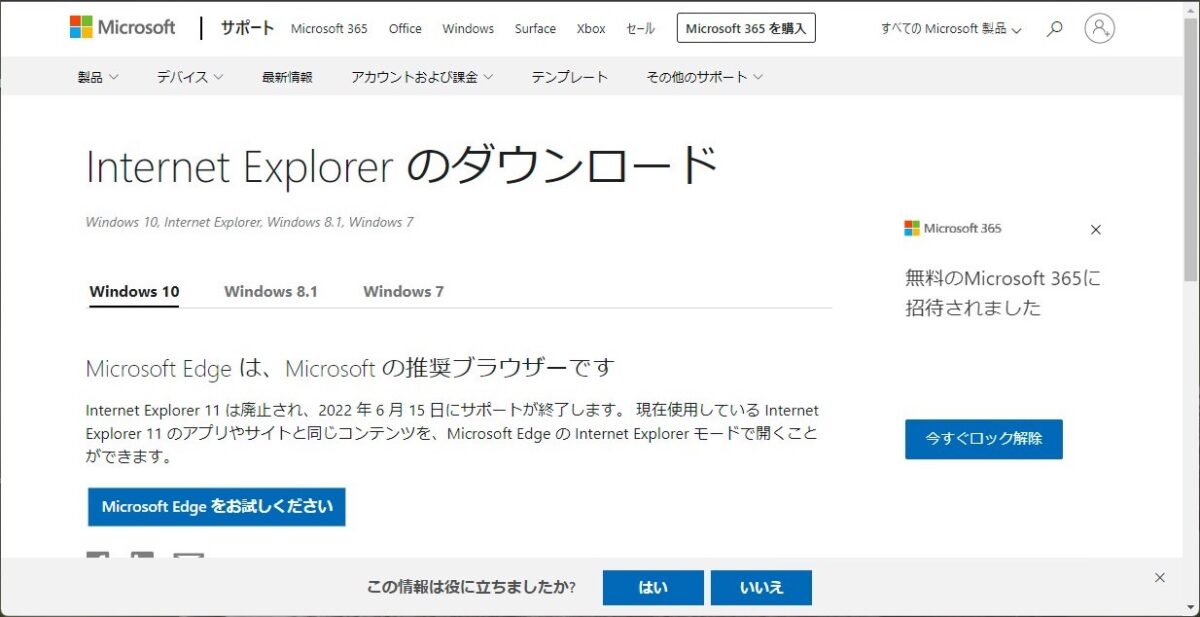Open 最新情報 in the navigation bar
The width and height of the screenshot is (1200, 617).
click(287, 77)
